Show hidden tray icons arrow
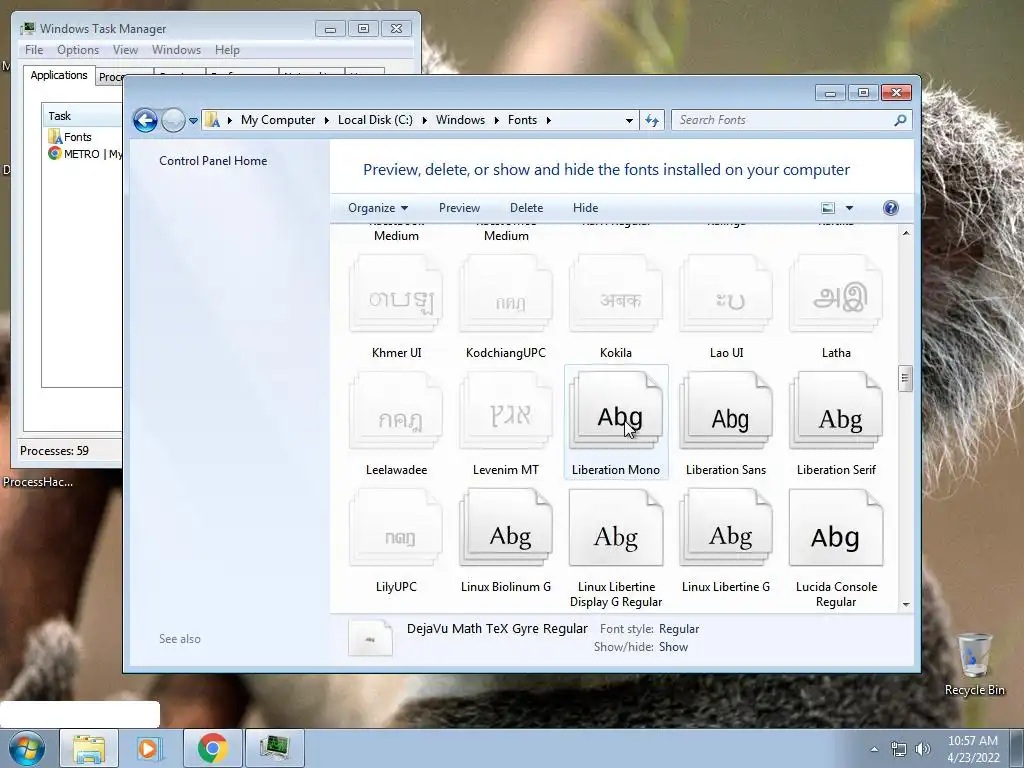Screen dimensions: 1024x768 pyautogui.click(x=874, y=749)
